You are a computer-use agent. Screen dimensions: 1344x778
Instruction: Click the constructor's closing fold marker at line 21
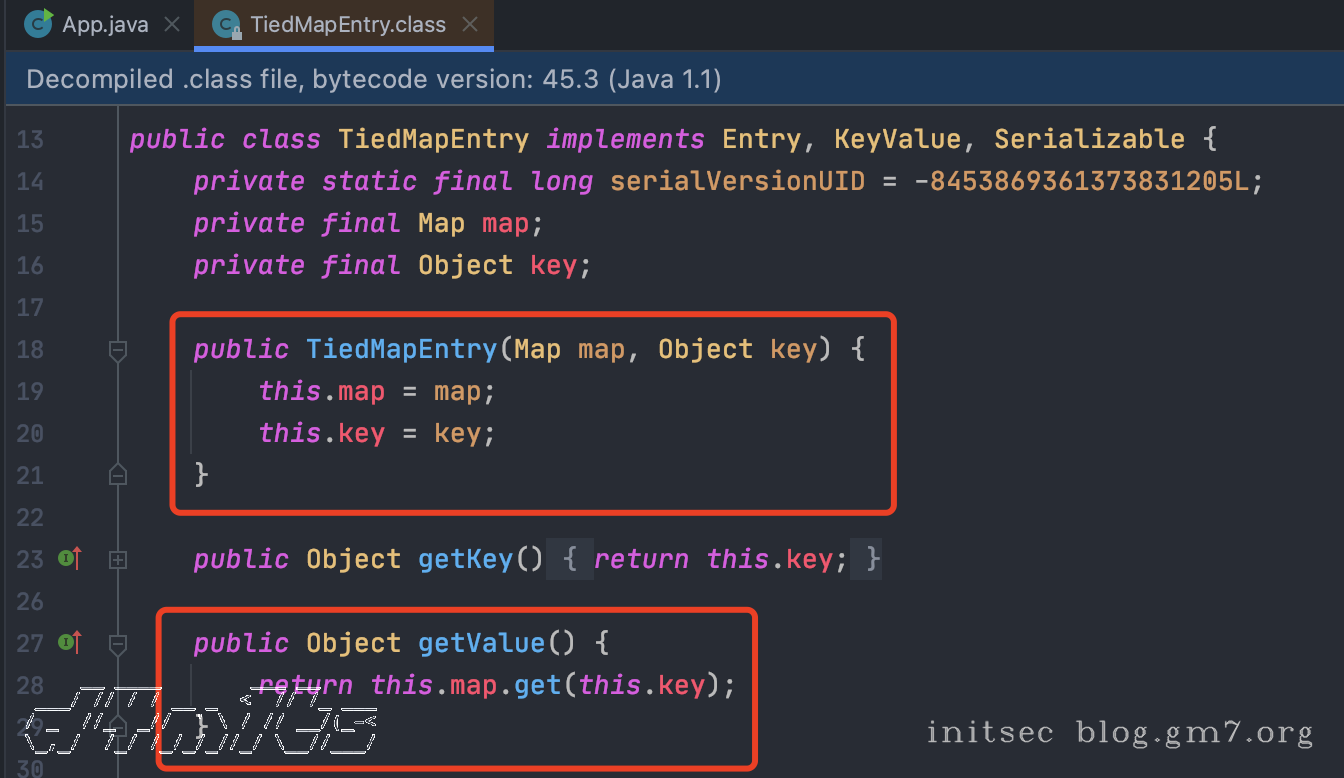118,475
